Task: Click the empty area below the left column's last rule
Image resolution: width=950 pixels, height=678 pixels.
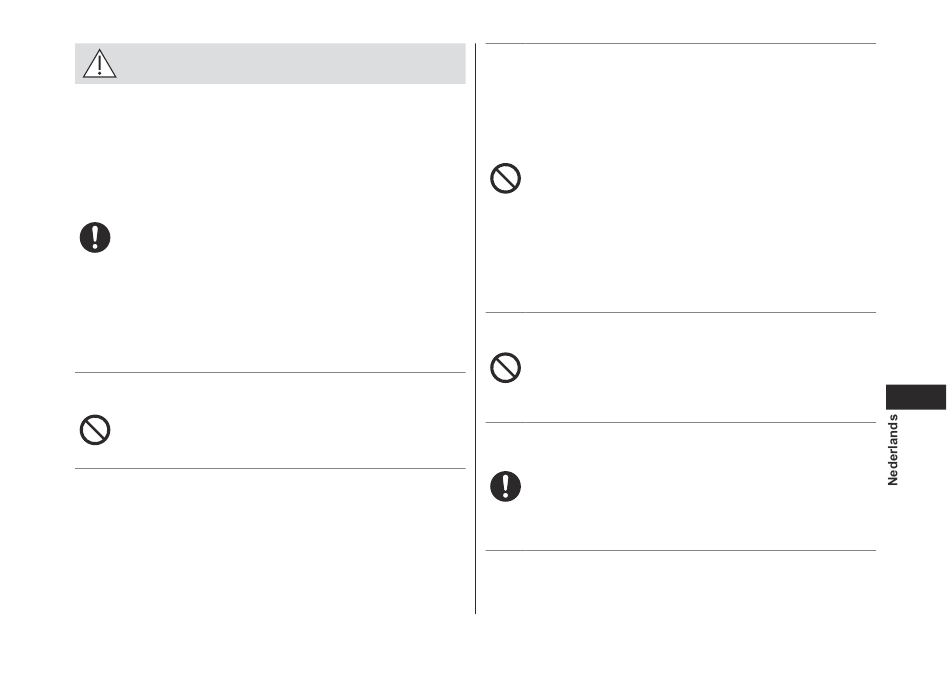Action: pos(270,541)
